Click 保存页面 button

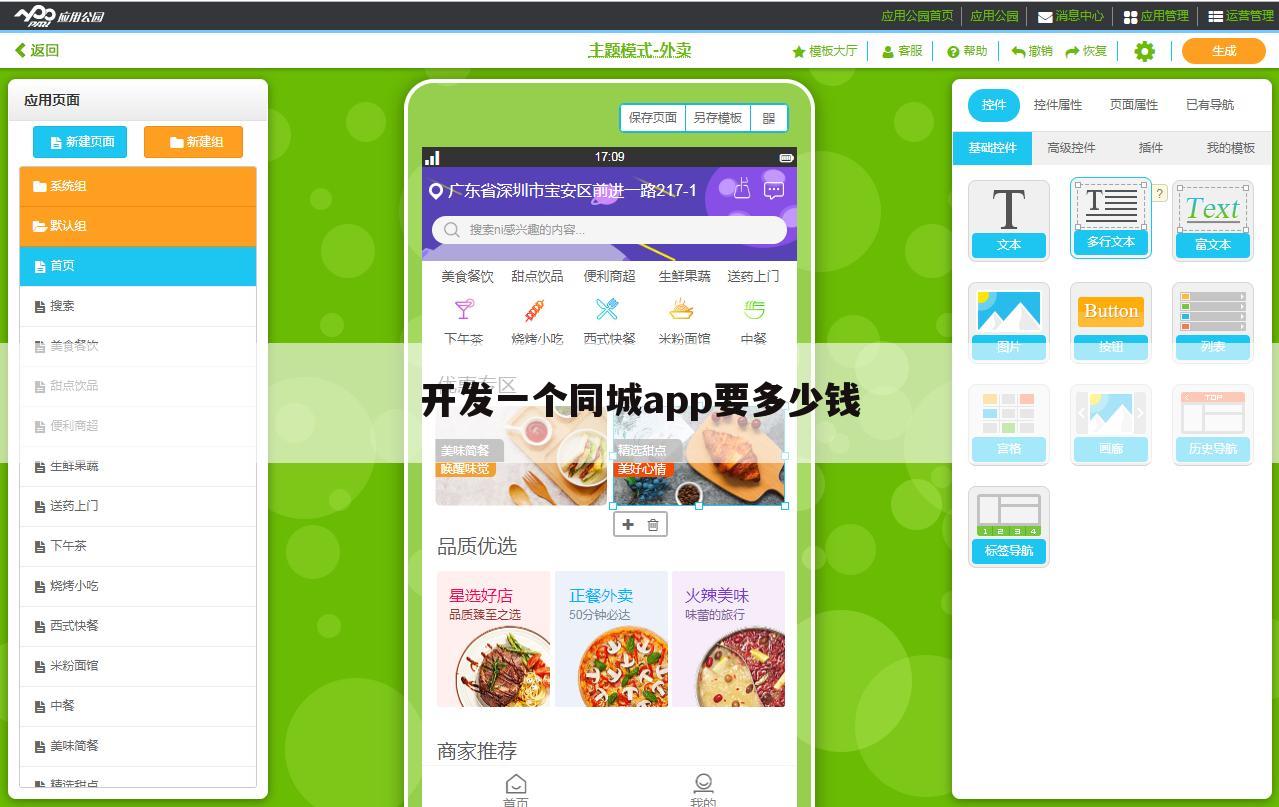click(653, 118)
